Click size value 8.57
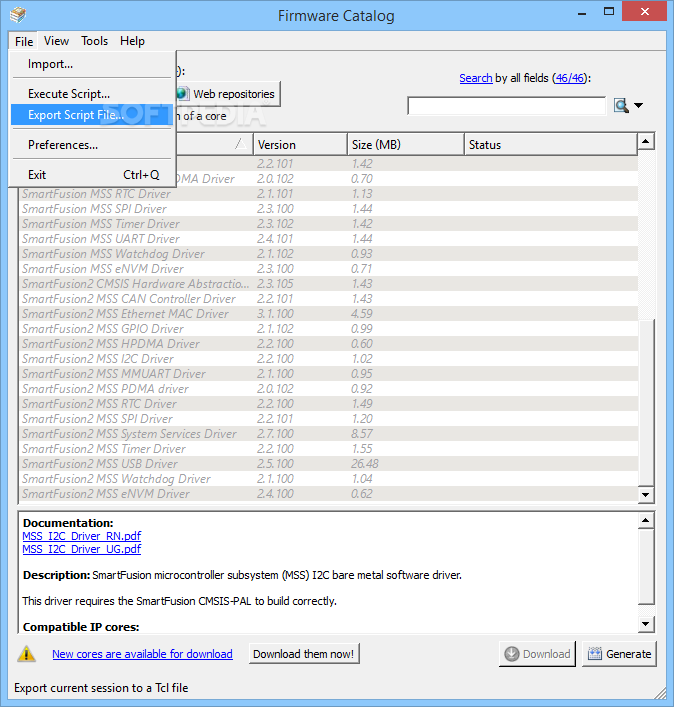This screenshot has height=707, width=674. point(362,434)
